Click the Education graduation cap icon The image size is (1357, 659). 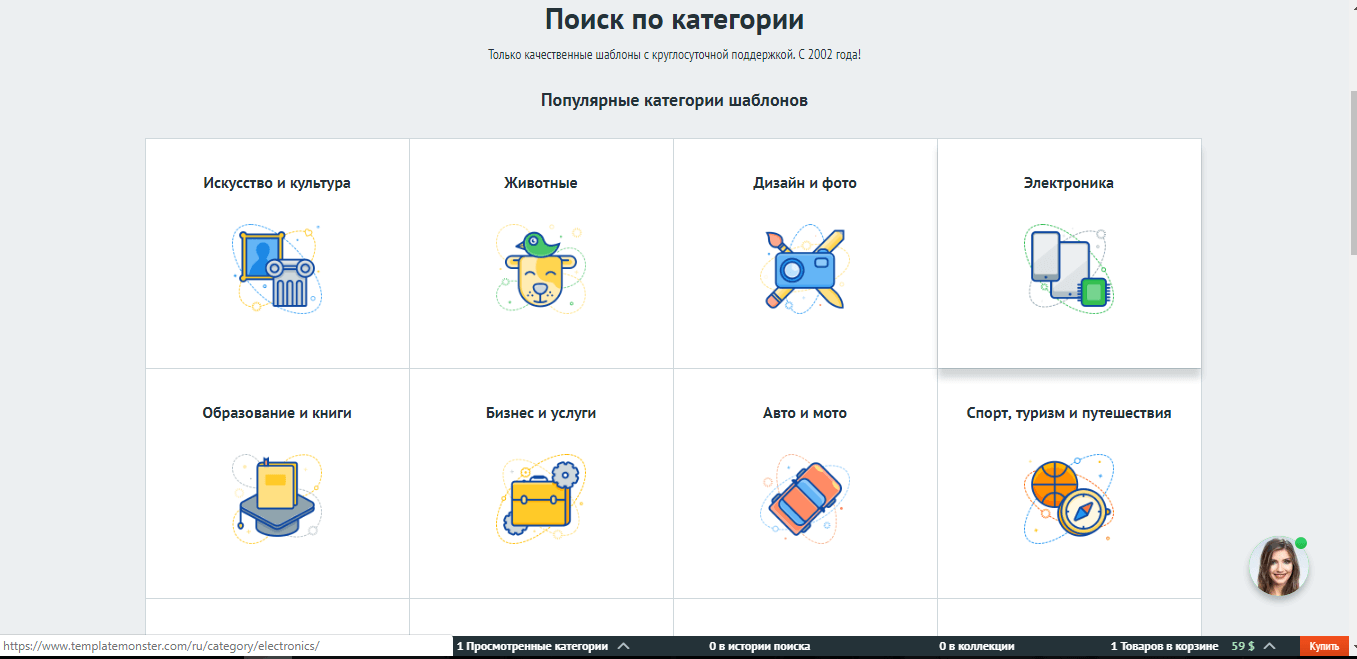click(x=276, y=499)
